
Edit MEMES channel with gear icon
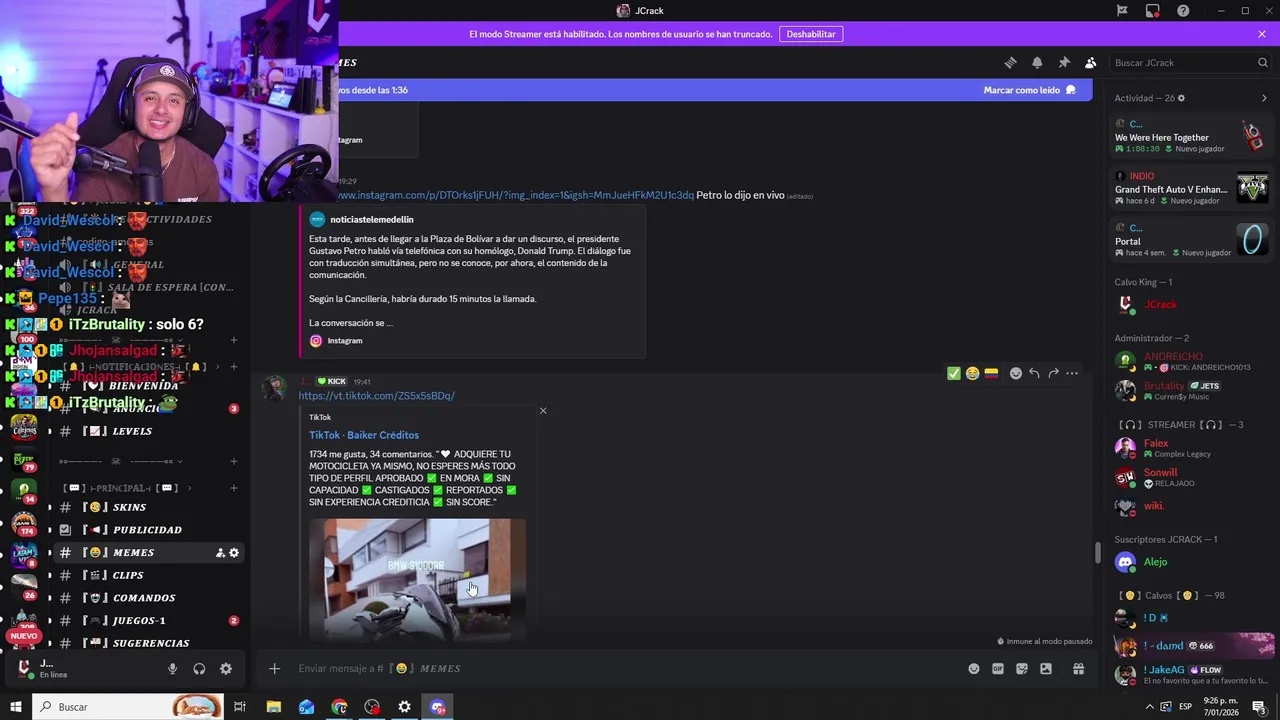coord(234,553)
